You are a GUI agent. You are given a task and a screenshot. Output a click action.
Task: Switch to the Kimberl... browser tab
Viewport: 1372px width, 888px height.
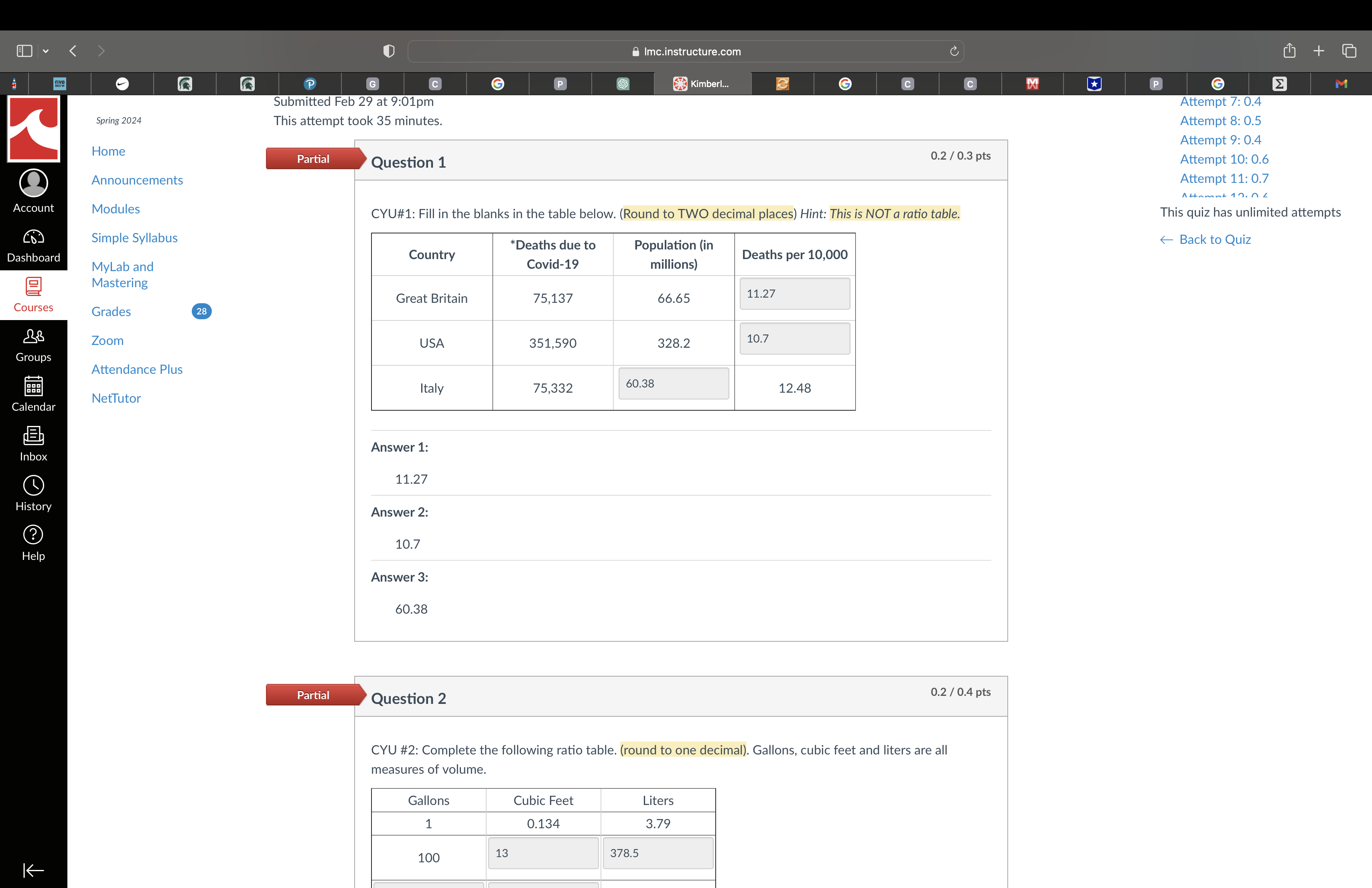pos(702,84)
